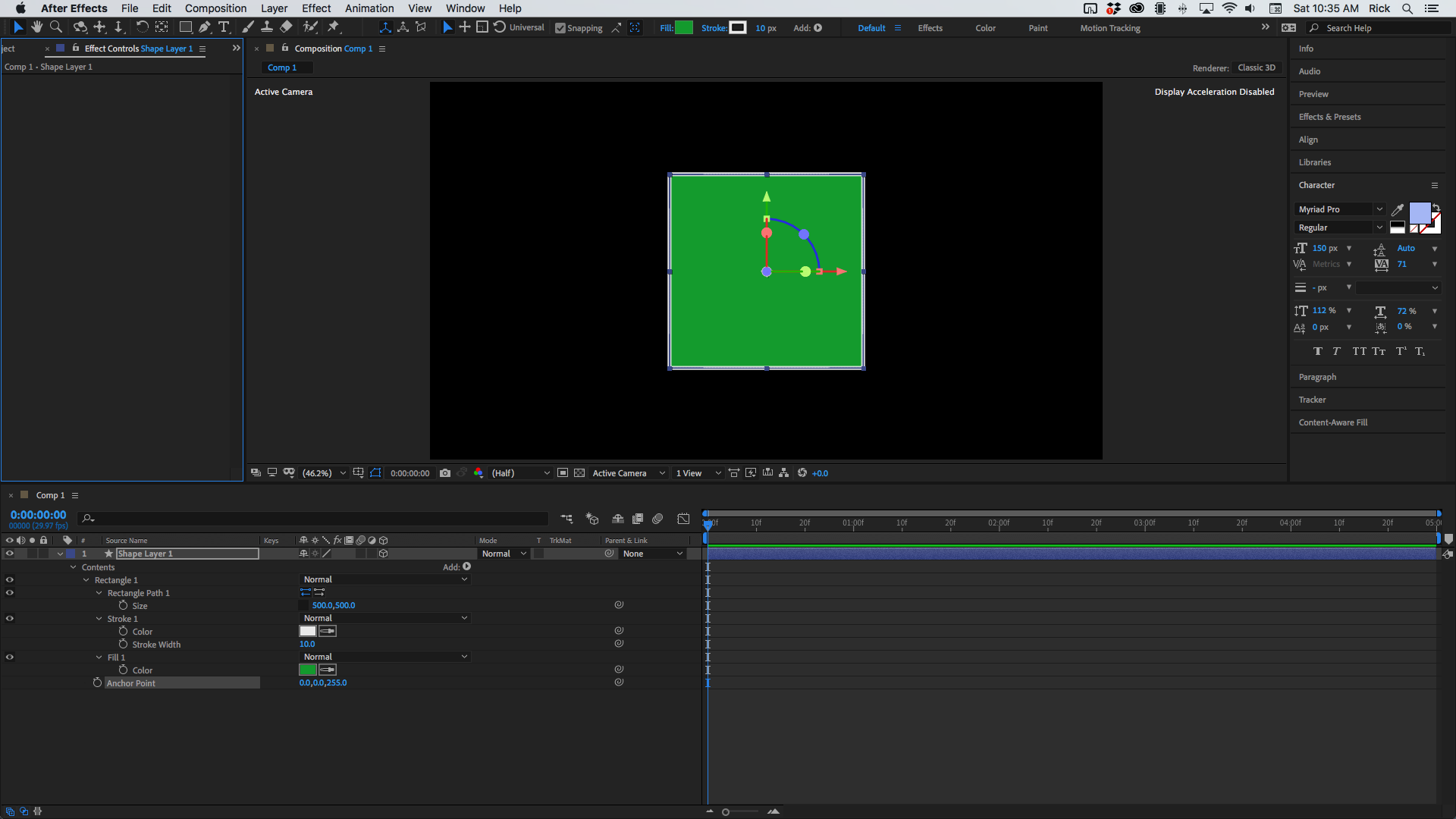Open the Parent & Link dropdown set to None
This screenshot has height=819, width=1456.
click(x=652, y=554)
